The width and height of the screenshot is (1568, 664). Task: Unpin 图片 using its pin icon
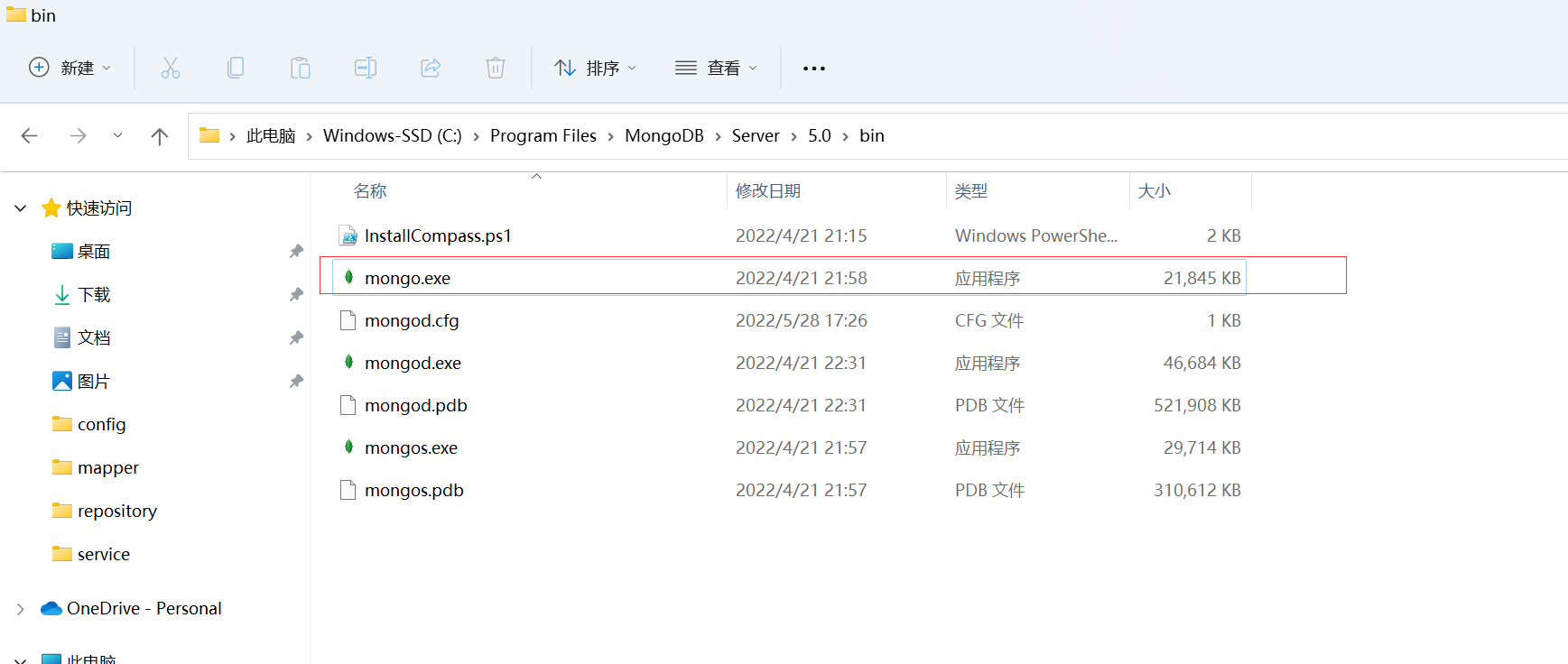296,382
